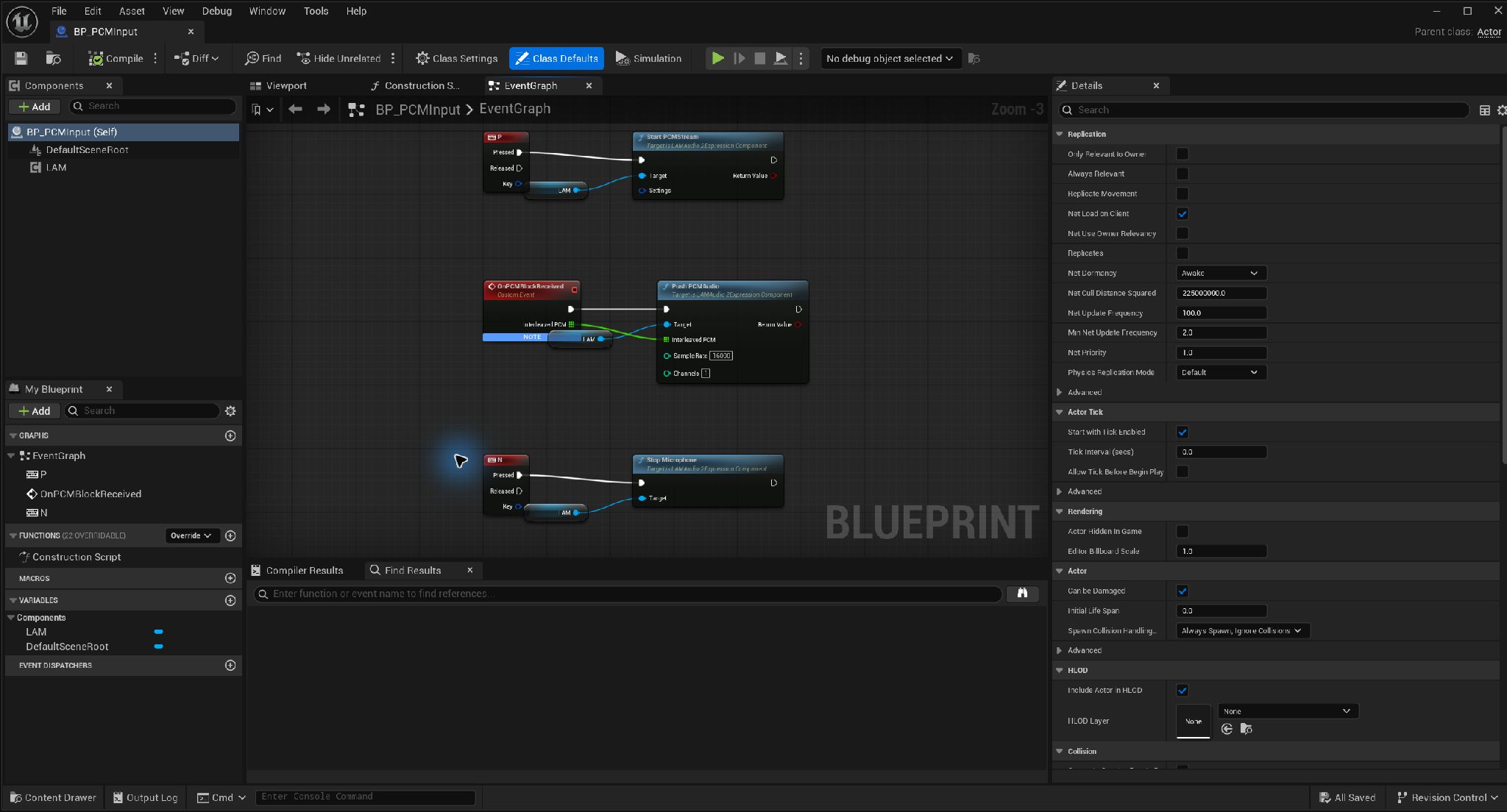Open the Content Drawer

coord(53,797)
